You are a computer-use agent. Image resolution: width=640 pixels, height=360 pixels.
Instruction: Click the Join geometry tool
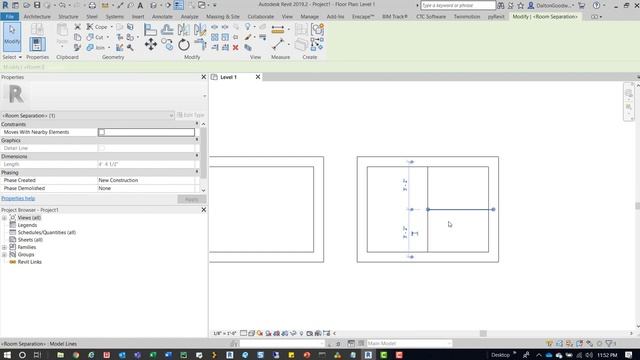click(x=96, y=48)
